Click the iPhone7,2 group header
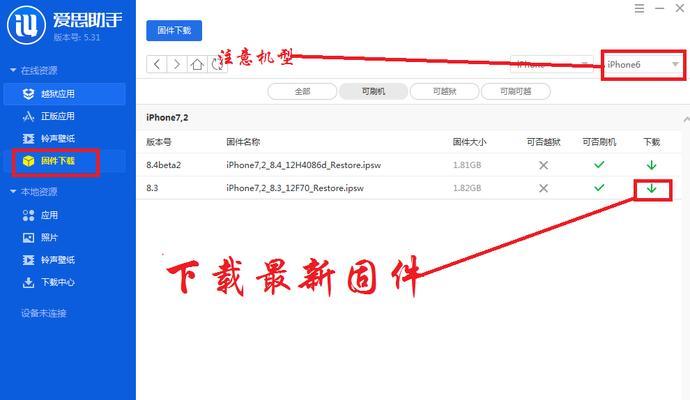Screen dimensions: 690x400 point(167,117)
